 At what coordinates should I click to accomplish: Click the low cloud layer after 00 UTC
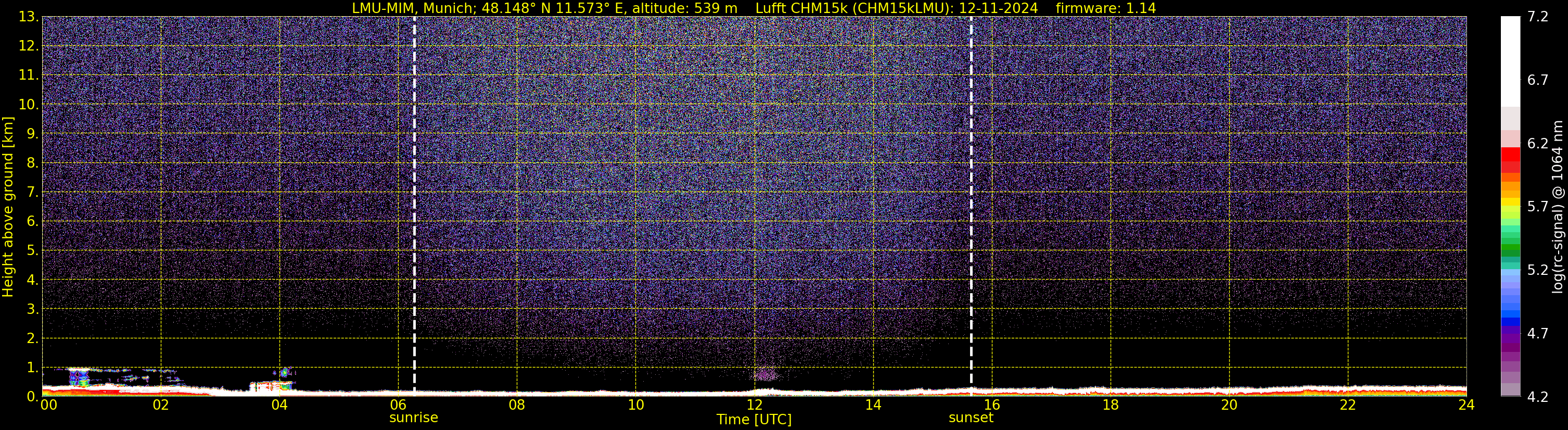tap(79, 377)
